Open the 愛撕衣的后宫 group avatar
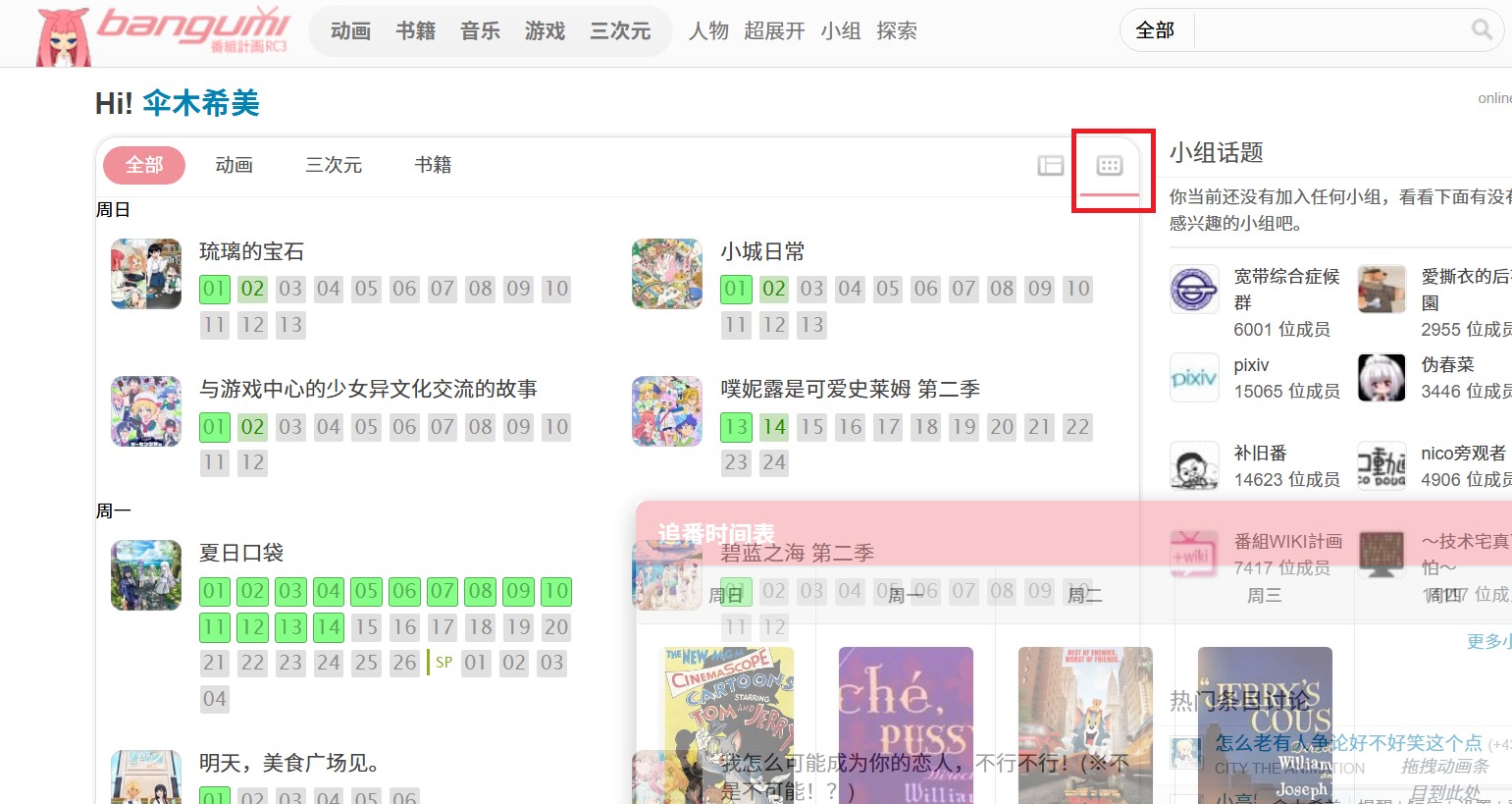This screenshot has width=1512, height=804. (x=1382, y=290)
